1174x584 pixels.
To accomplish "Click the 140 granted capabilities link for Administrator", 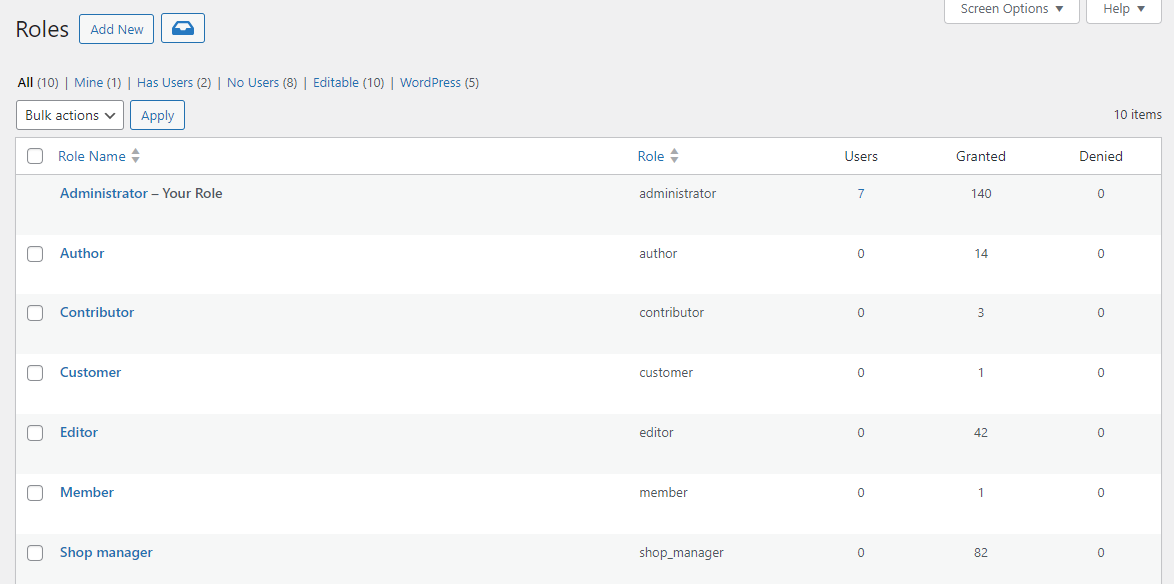I will point(981,193).
